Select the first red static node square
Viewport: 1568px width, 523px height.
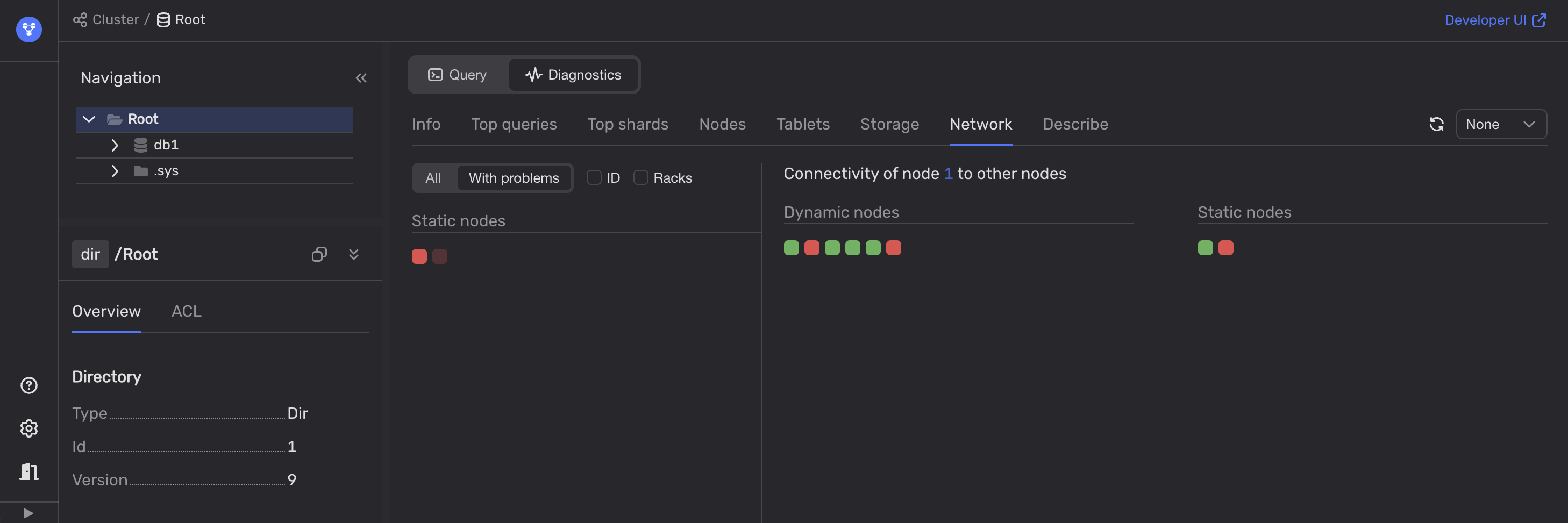(419, 256)
